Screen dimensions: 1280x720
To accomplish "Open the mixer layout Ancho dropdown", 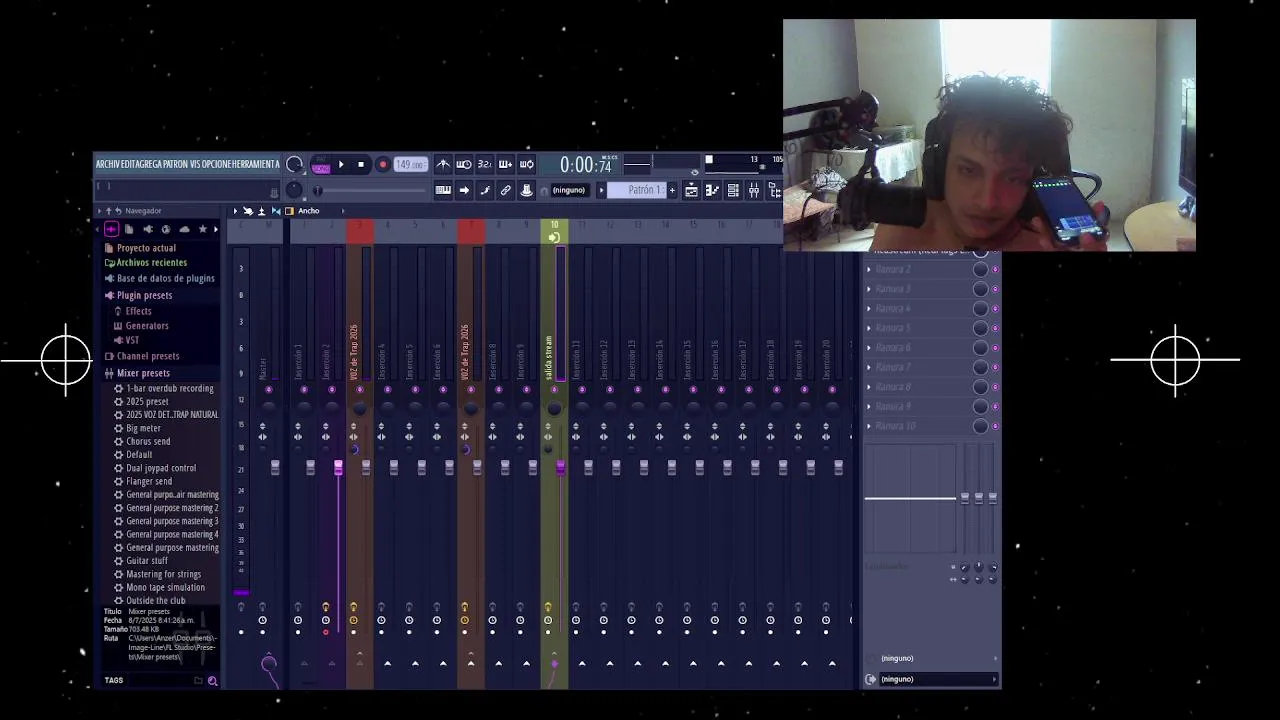I will click(x=308, y=211).
